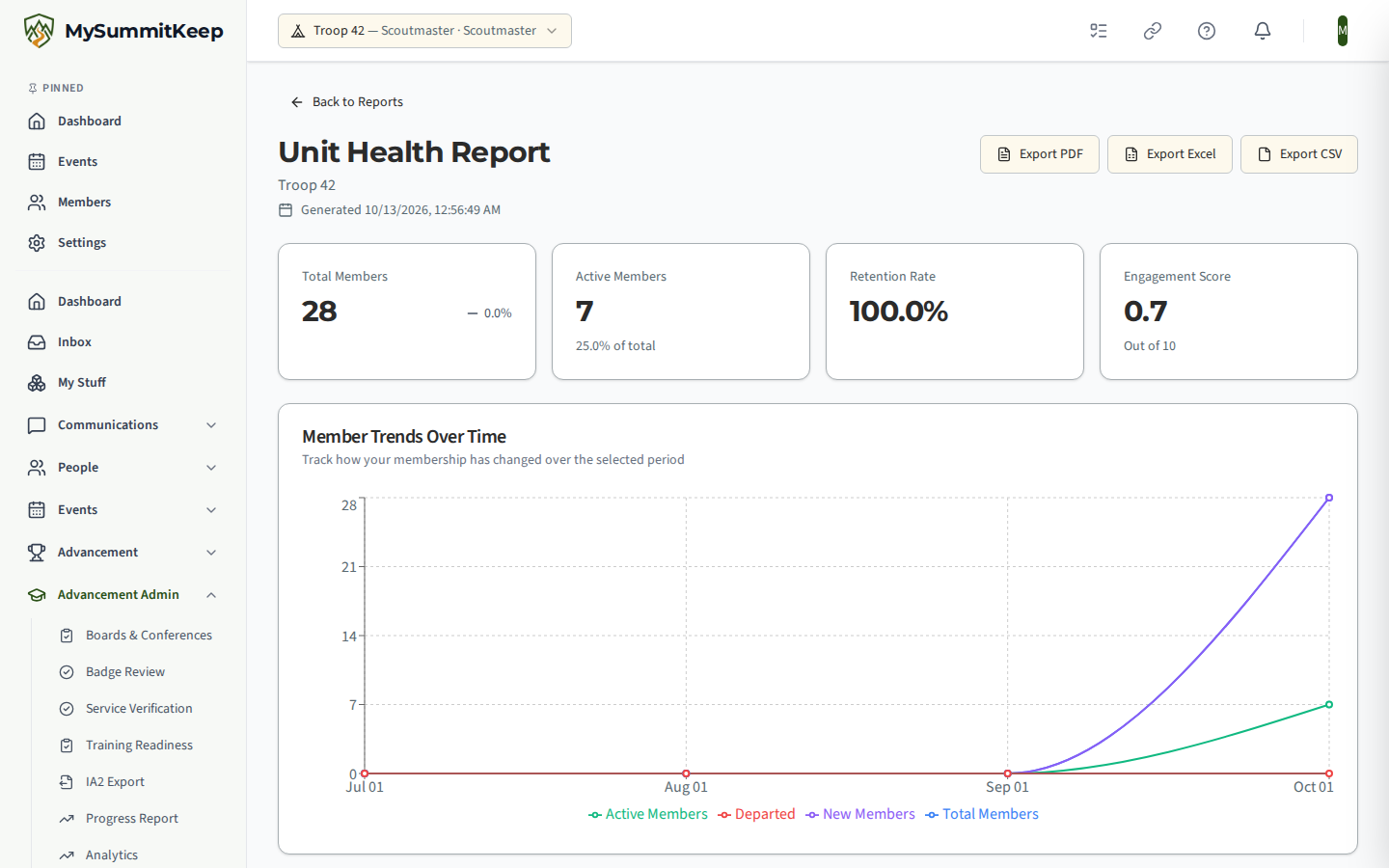Toggle Departed series in legend
Image resolution: width=1389 pixels, height=868 pixels.
pyautogui.click(x=757, y=814)
